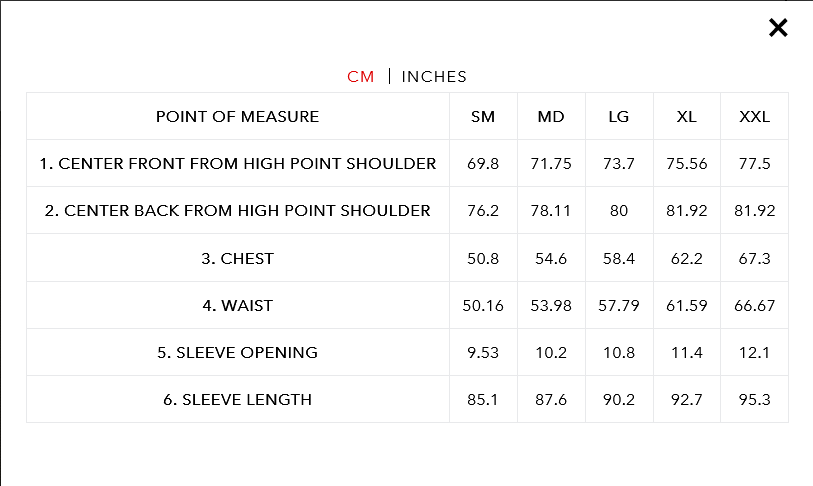
Task: Click the MD sleeve opening value 10.2
Action: [x=551, y=353]
